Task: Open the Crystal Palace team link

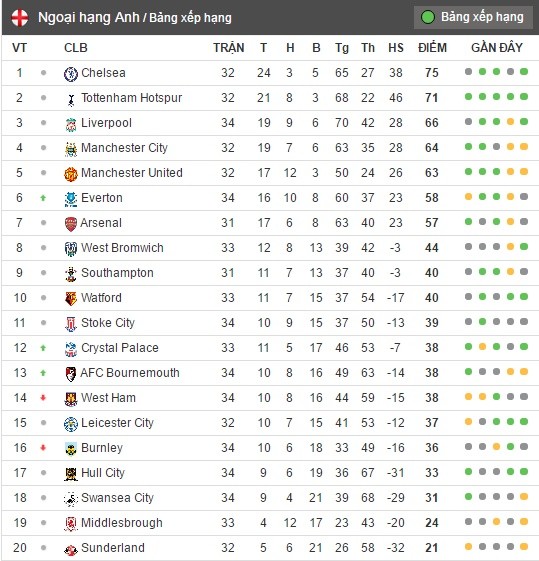Action: point(119,347)
